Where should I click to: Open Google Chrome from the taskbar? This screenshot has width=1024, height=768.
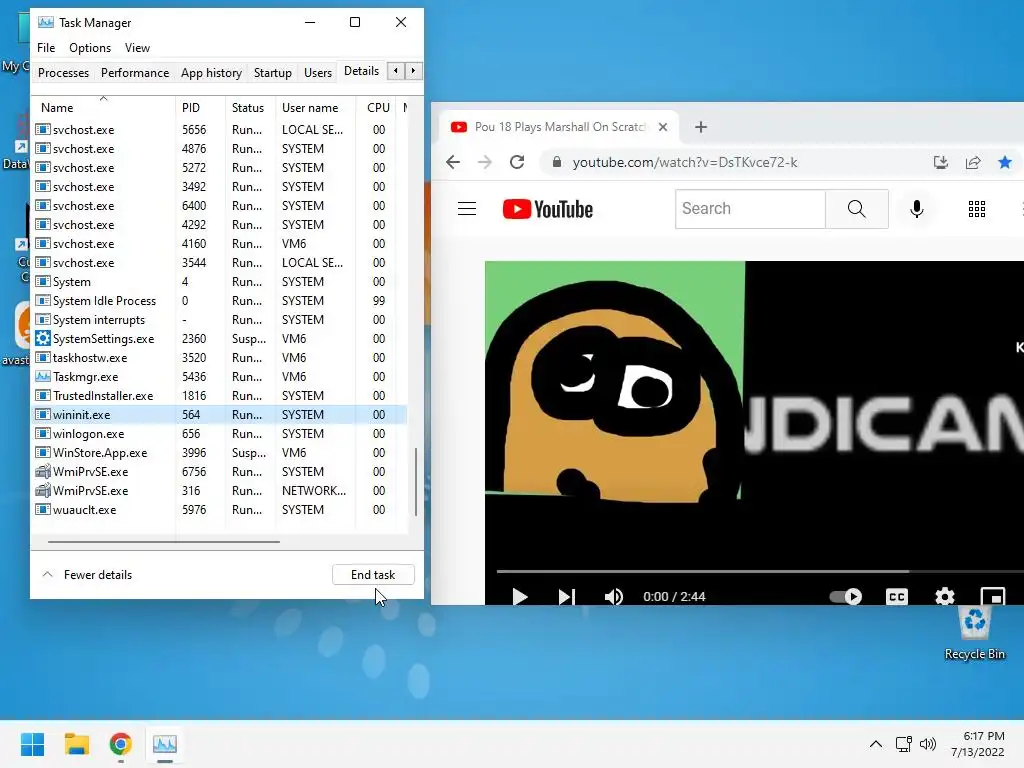[x=120, y=744]
